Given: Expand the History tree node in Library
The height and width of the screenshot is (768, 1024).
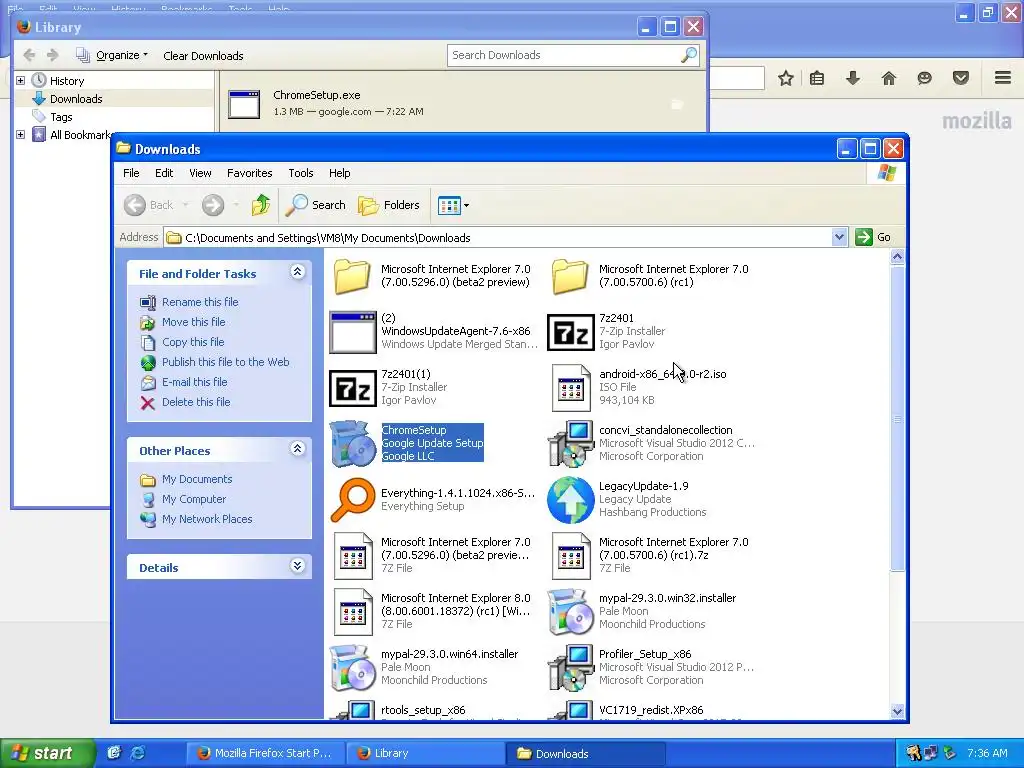Looking at the screenshot, I should tap(20, 80).
